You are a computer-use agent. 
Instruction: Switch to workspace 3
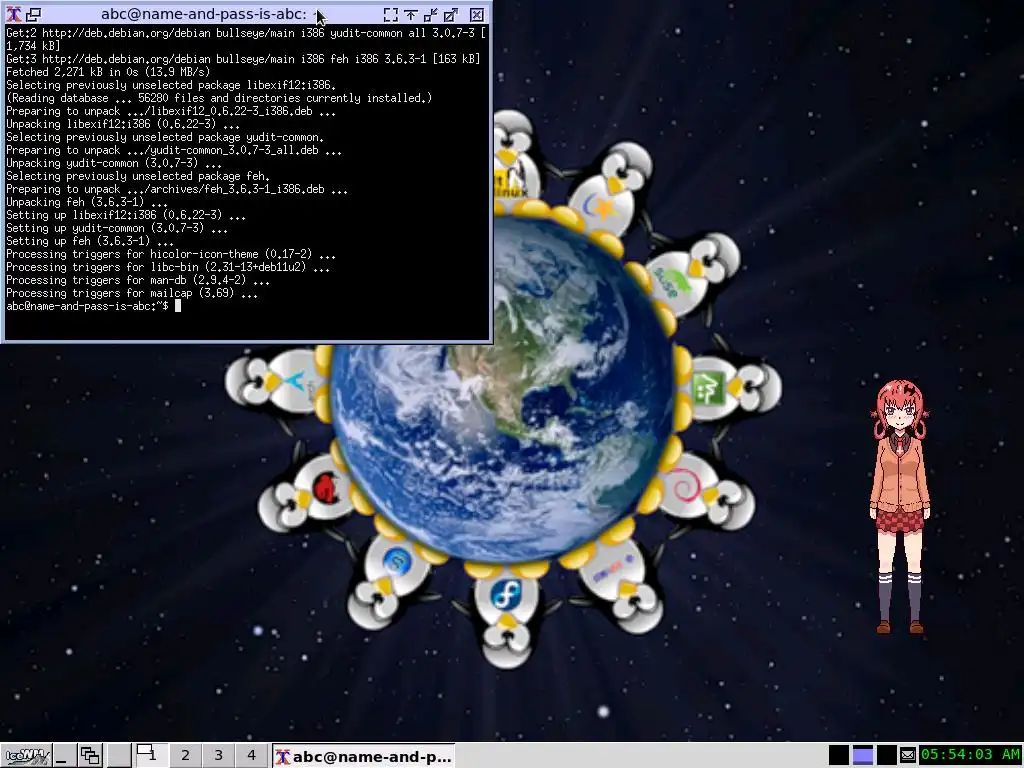pyautogui.click(x=218, y=756)
